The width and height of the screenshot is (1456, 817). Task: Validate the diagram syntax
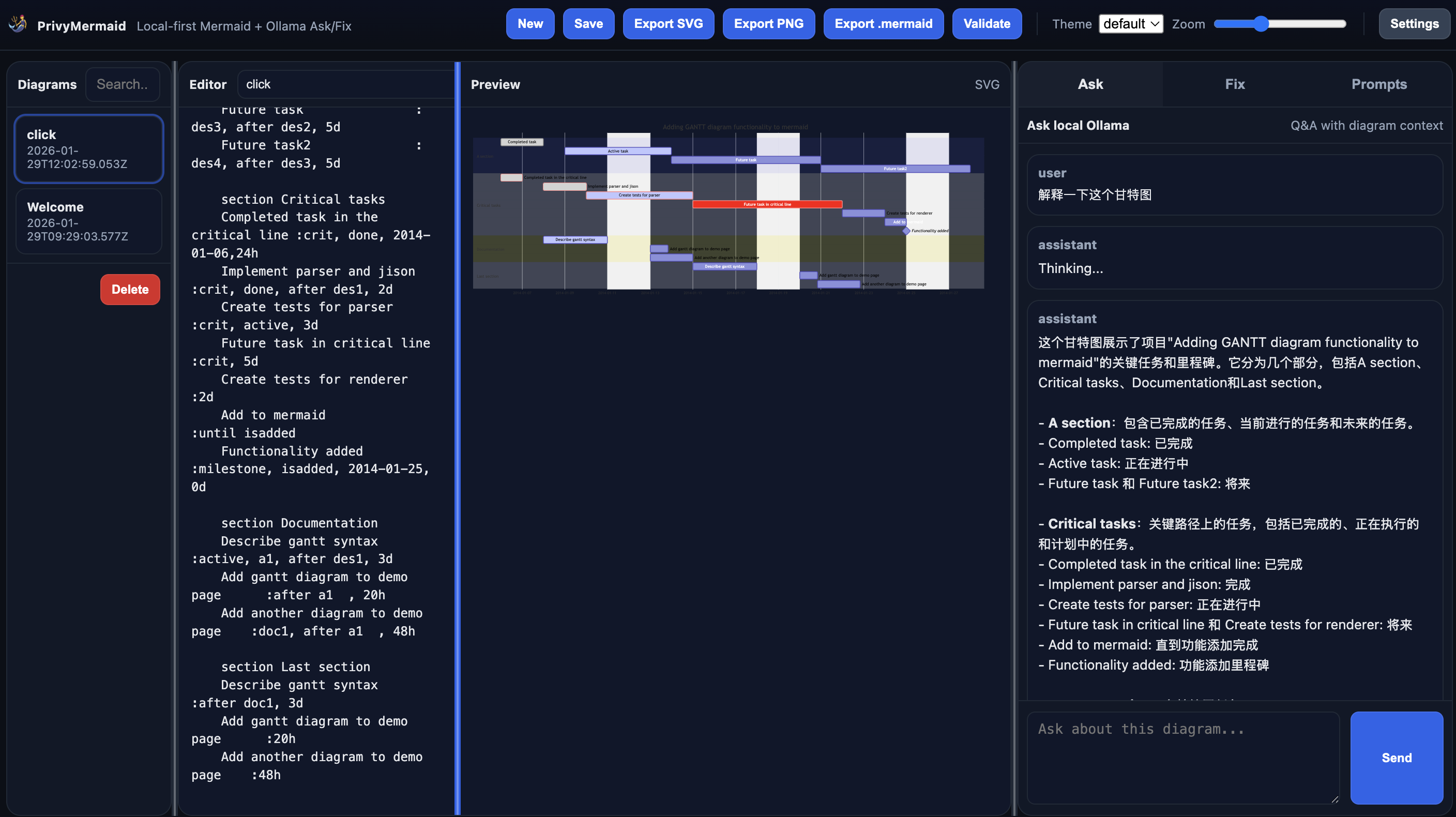click(x=987, y=24)
